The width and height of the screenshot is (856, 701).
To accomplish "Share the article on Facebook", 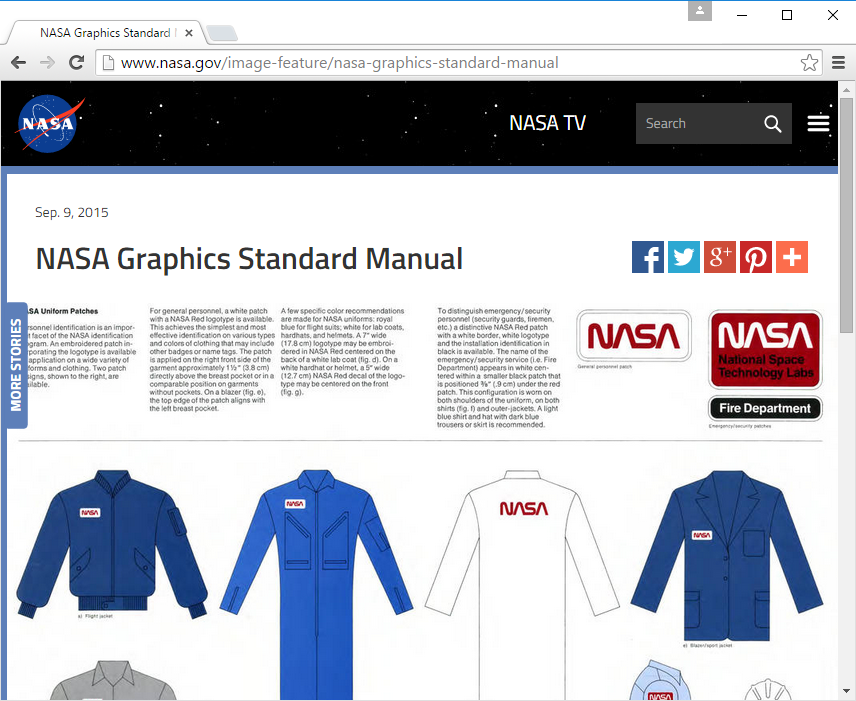I will pyautogui.click(x=647, y=257).
